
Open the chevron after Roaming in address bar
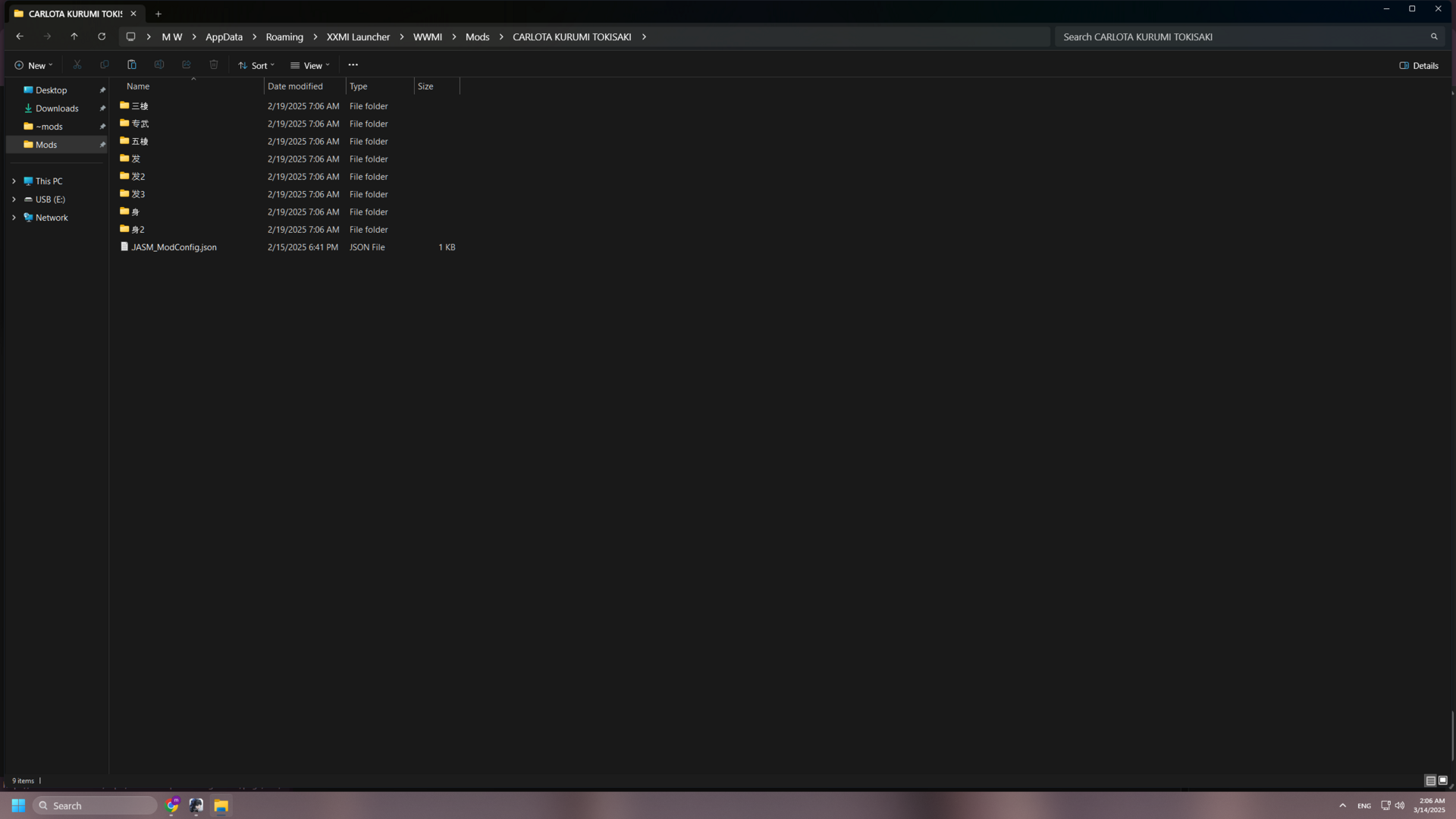tap(315, 36)
